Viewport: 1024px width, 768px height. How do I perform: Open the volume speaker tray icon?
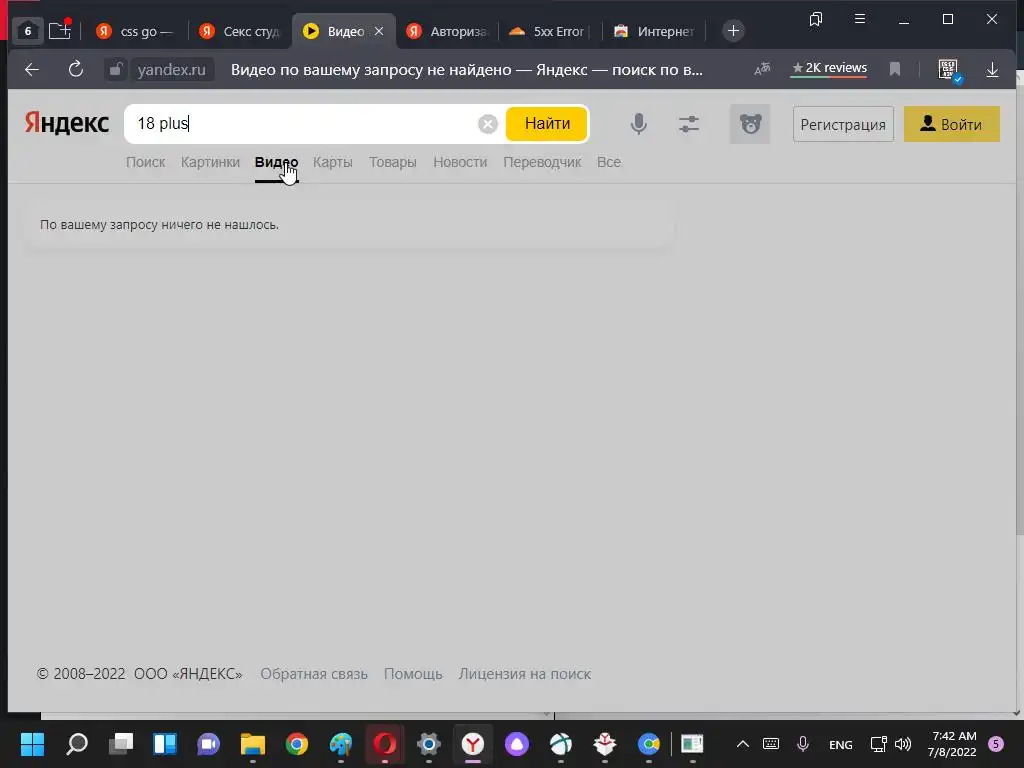point(903,744)
